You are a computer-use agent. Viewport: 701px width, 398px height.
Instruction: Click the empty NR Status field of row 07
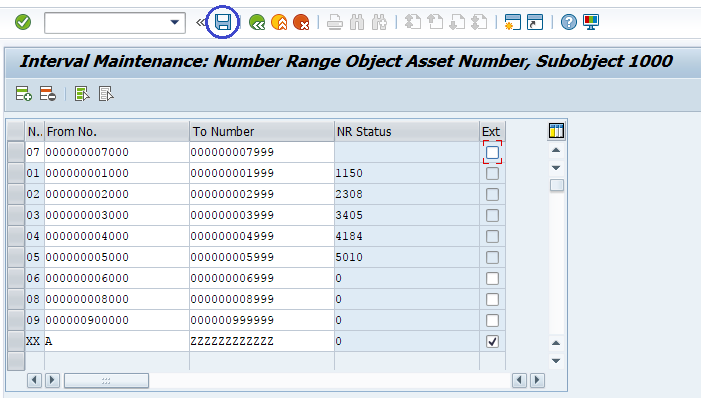(x=407, y=152)
